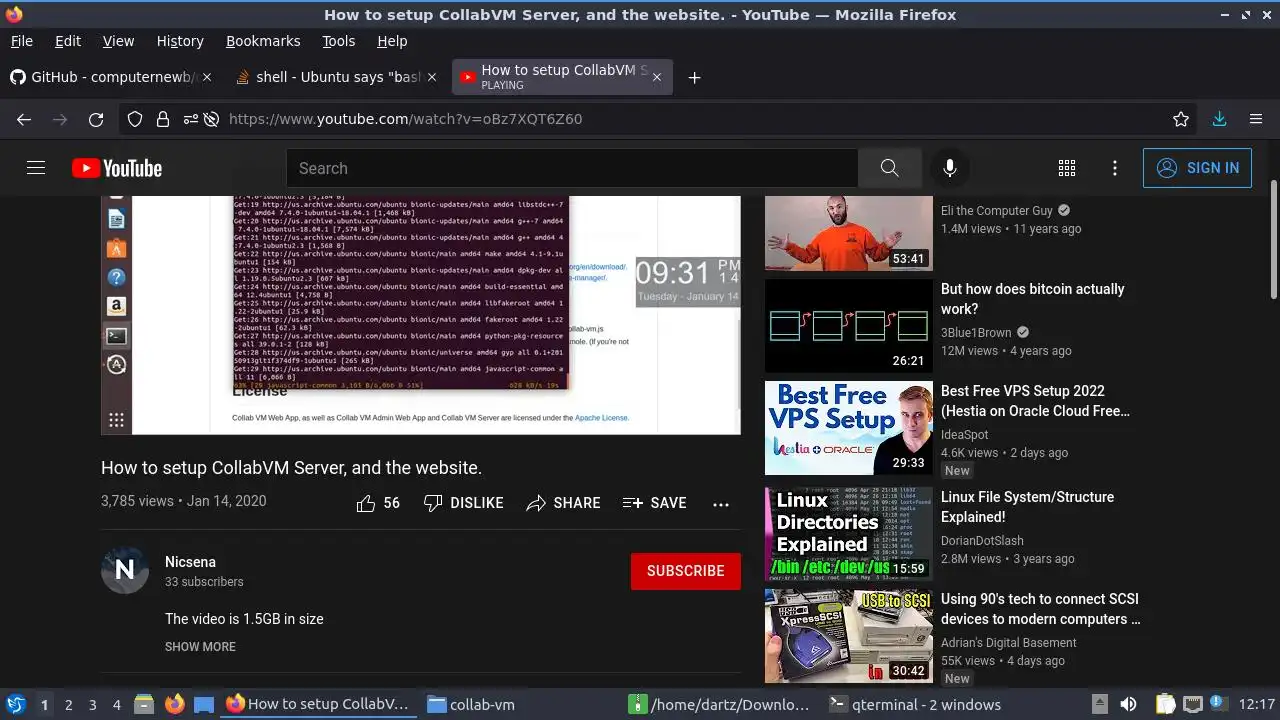This screenshot has width=1280, height=720.
Task: Open the YouTube guide sidebar menu
Action: tap(36, 168)
